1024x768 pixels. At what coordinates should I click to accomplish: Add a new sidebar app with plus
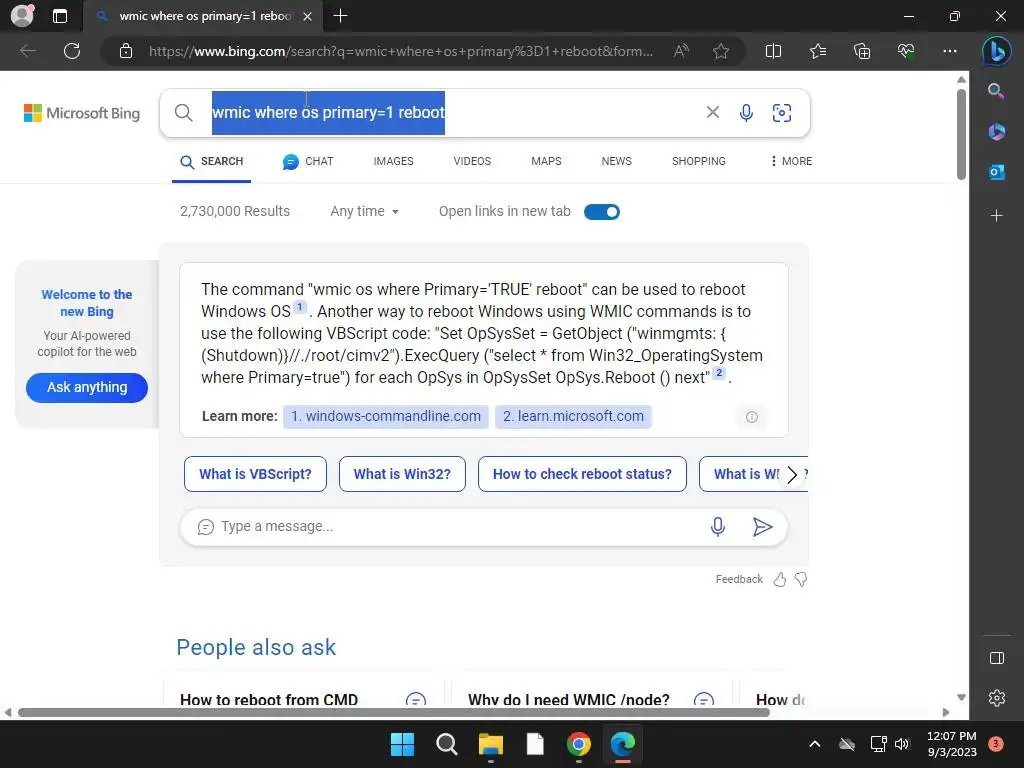(997, 215)
